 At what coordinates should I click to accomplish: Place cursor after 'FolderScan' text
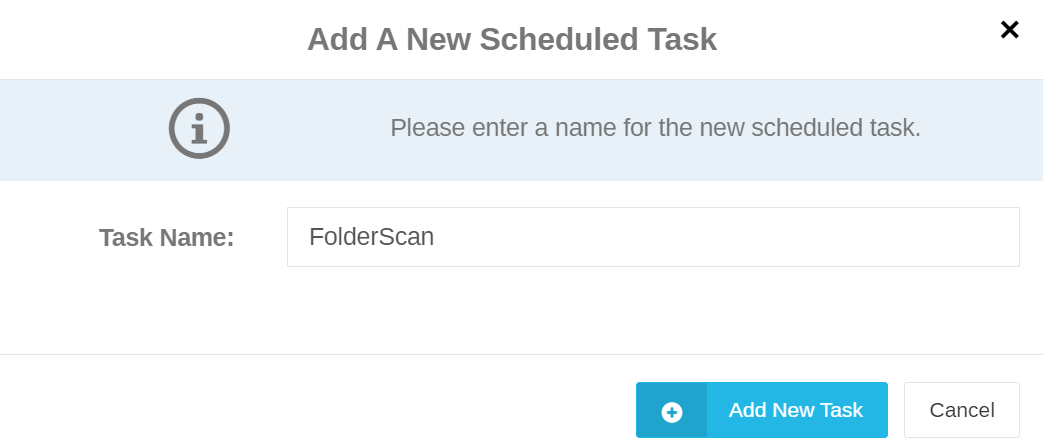point(436,237)
